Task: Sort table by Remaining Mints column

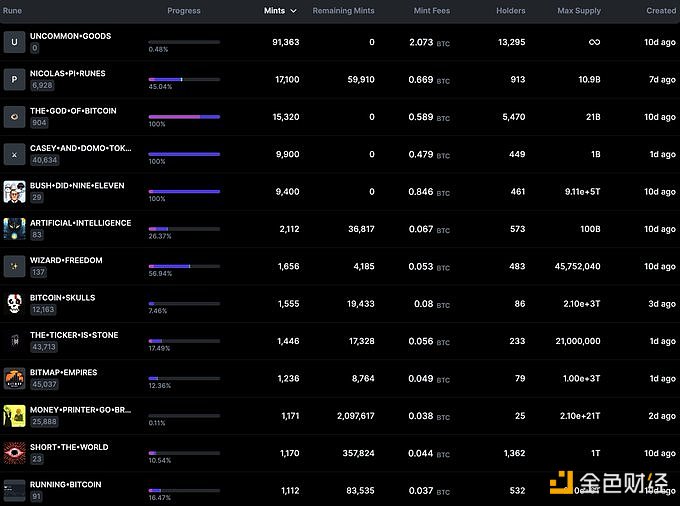Action: 343,10
